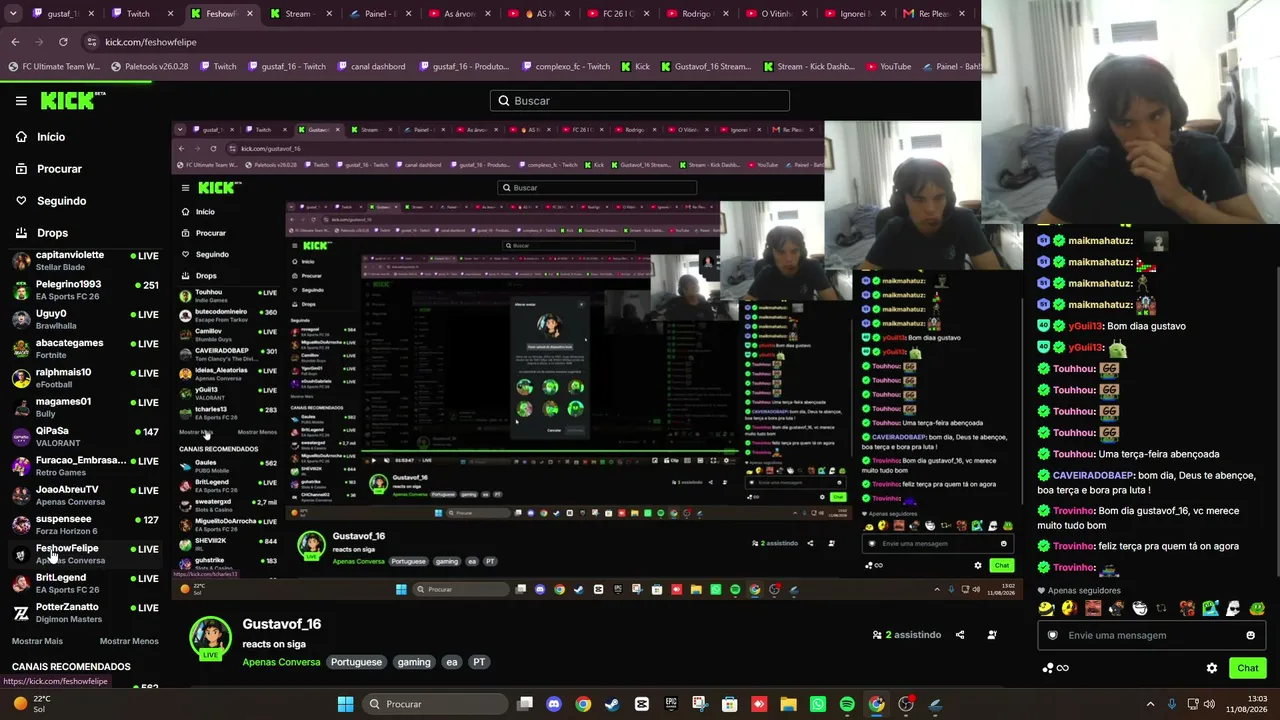Share the stream with the share icon
The width and height of the screenshot is (1280, 720).
960,635
